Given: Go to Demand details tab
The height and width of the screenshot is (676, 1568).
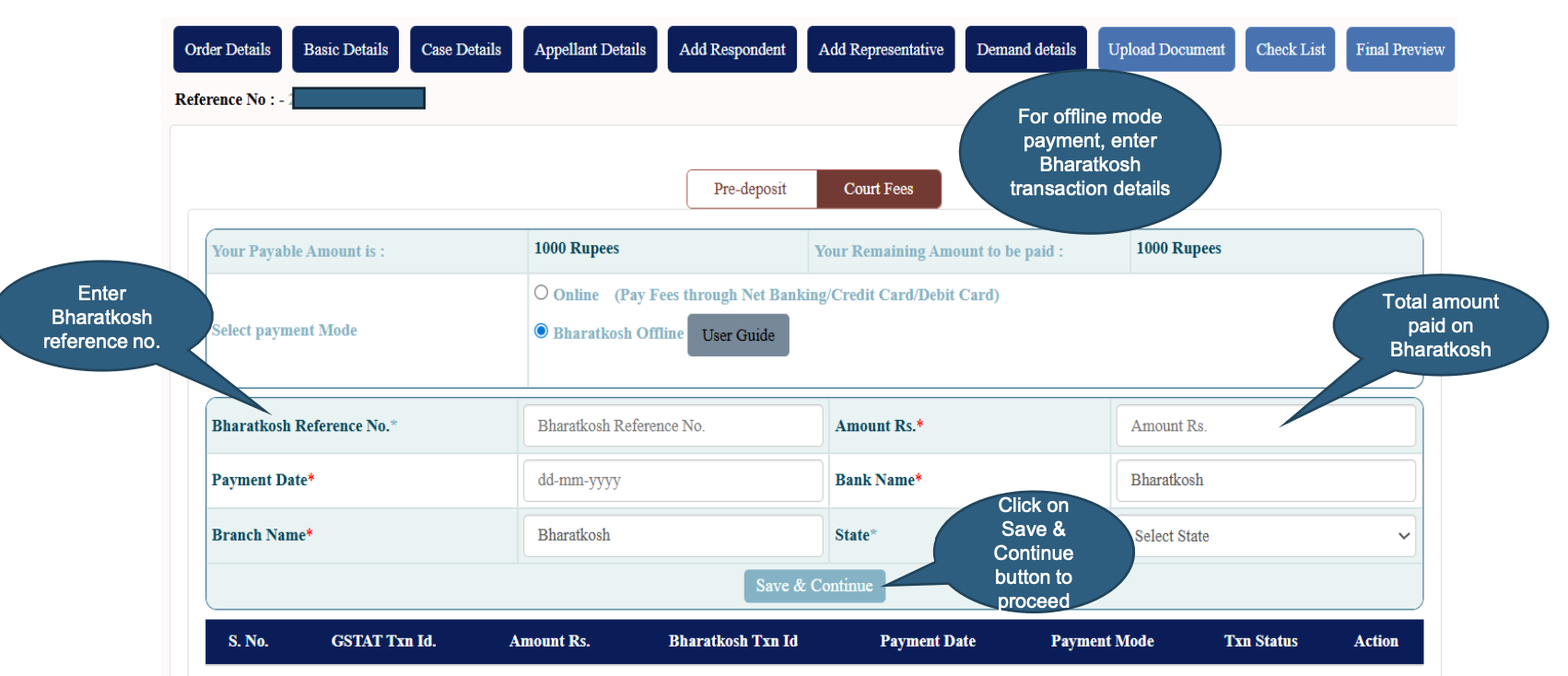Looking at the screenshot, I should tap(1026, 50).
